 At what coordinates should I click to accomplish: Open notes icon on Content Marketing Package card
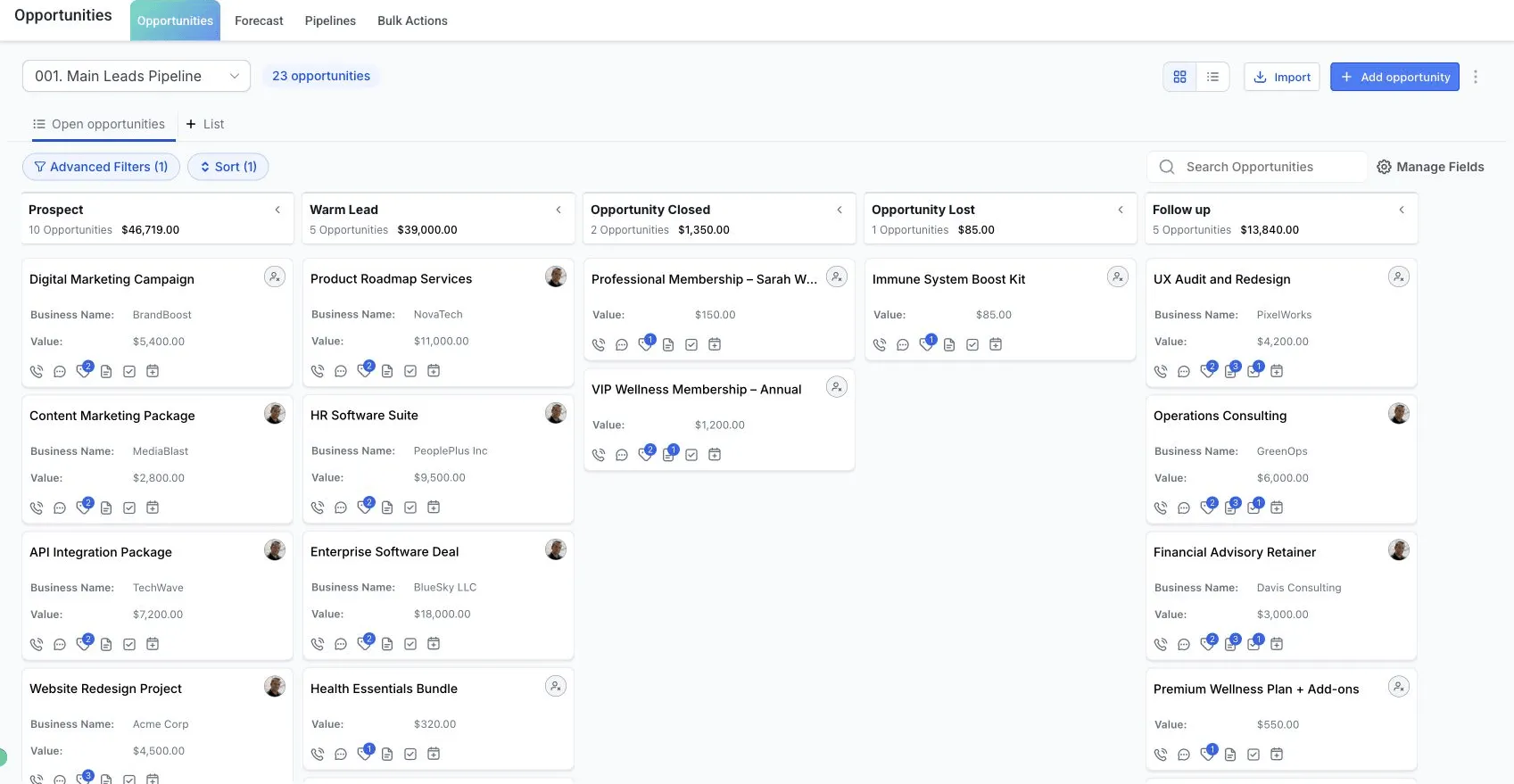pyautogui.click(x=106, y=508)
